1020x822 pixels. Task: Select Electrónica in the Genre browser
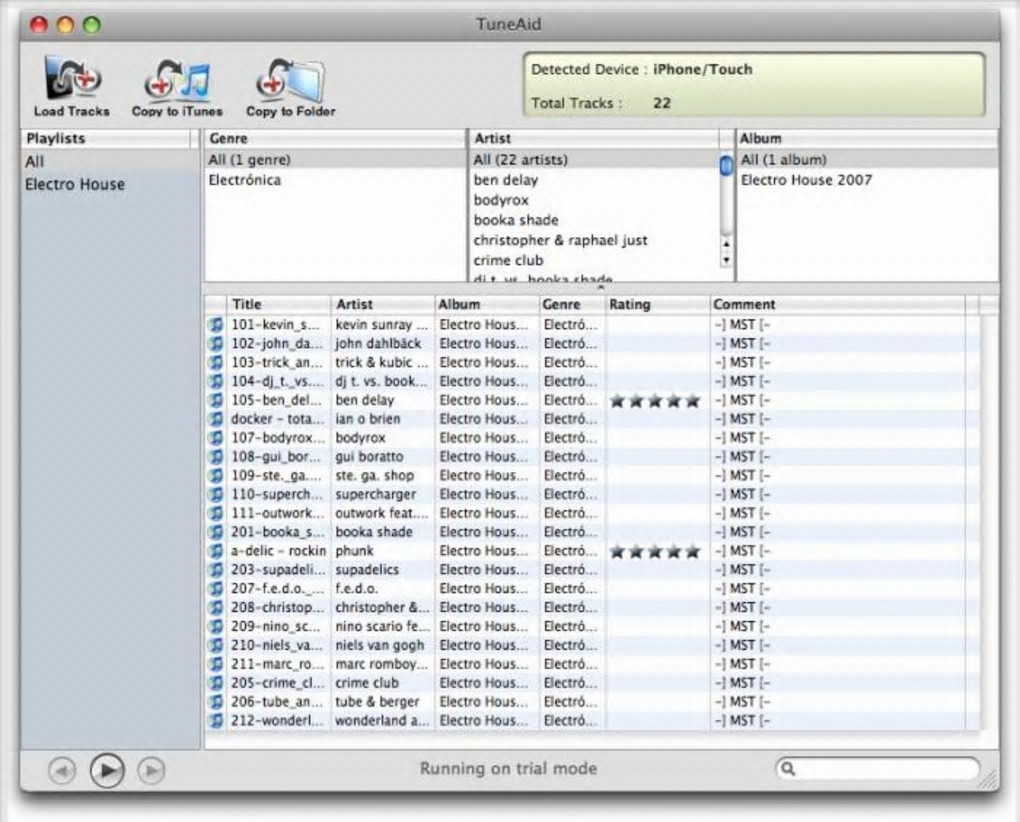click(x=335, y=180)
